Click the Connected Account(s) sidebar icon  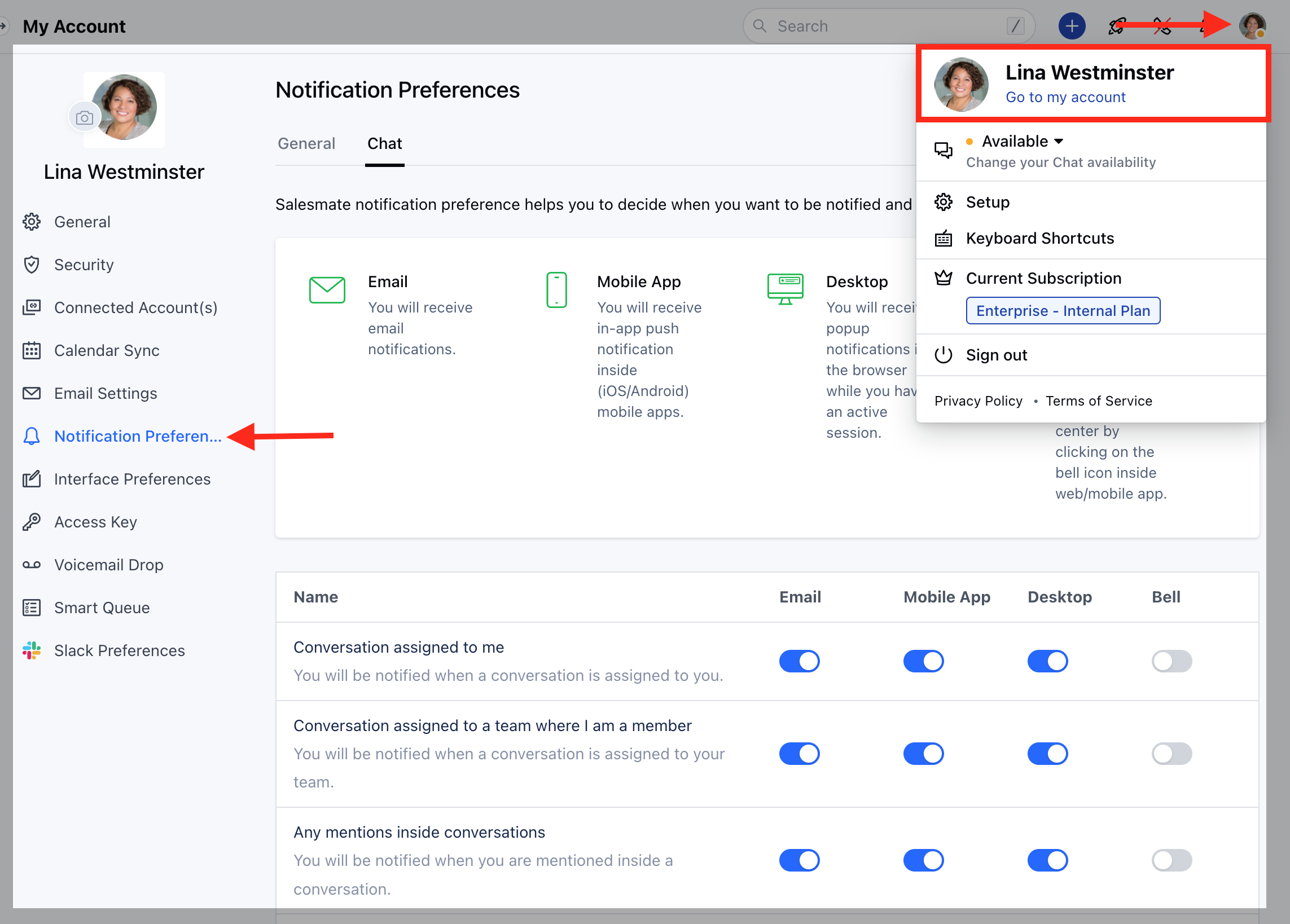coord(32,307)
